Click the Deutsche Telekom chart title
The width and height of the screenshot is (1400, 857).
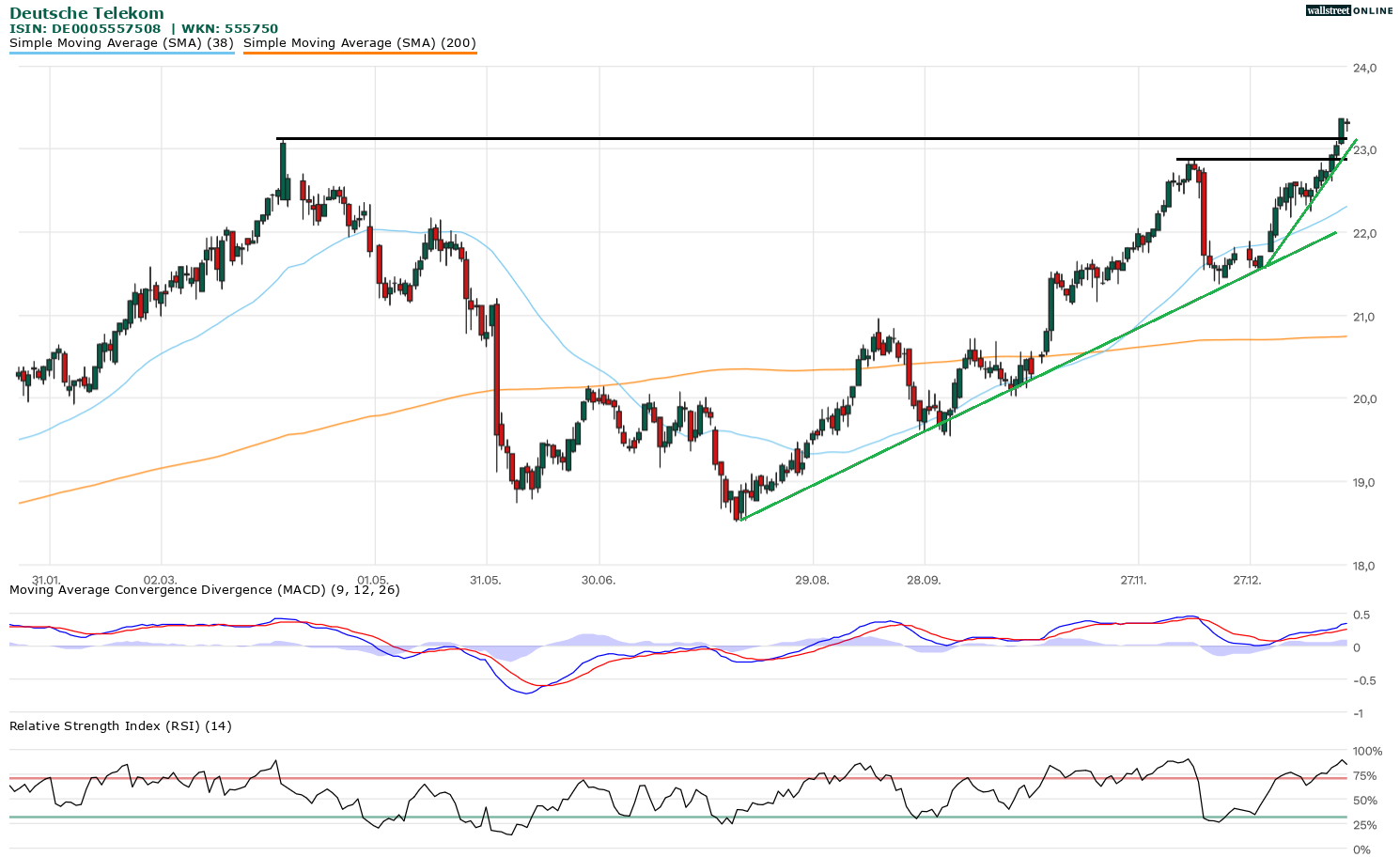[86, 13]
